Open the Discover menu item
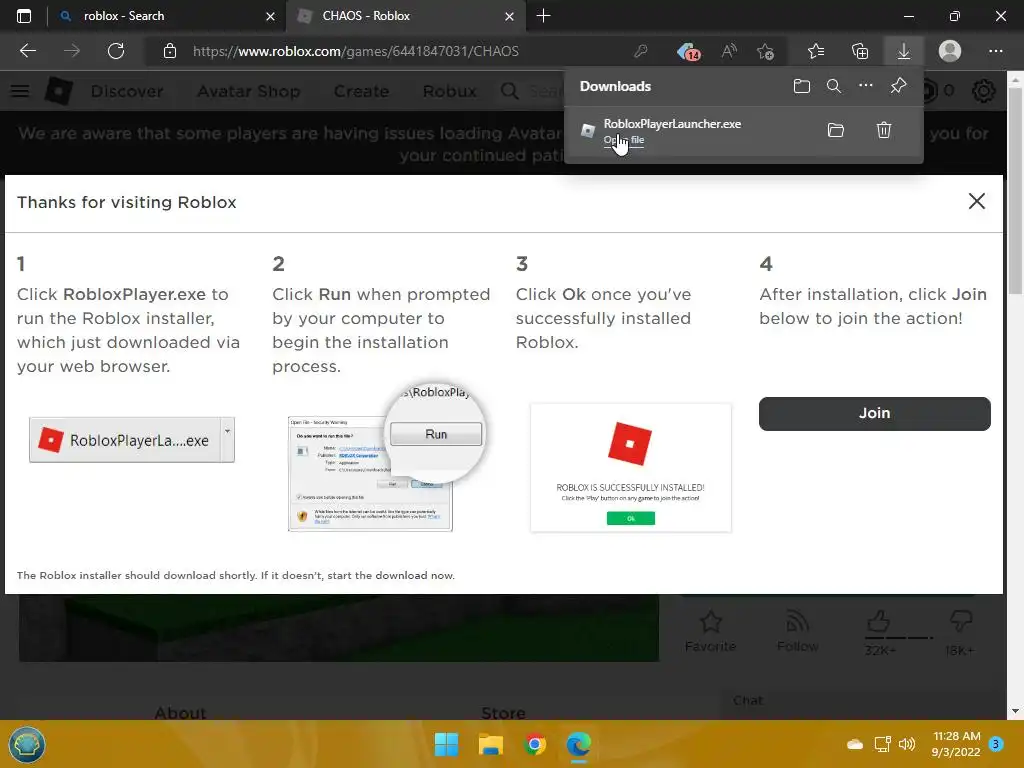This screenshot has width=1024, height=768. pos(127,91)
